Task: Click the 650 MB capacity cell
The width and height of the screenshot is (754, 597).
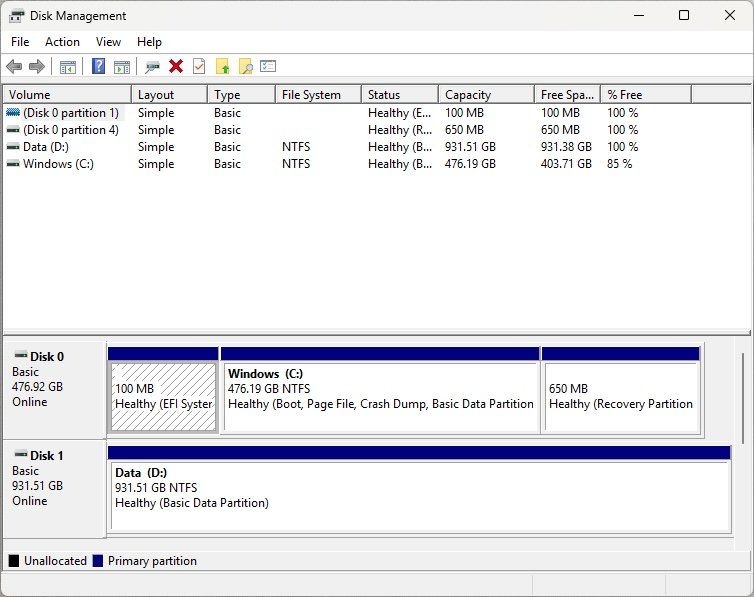Action: point(464,130)
